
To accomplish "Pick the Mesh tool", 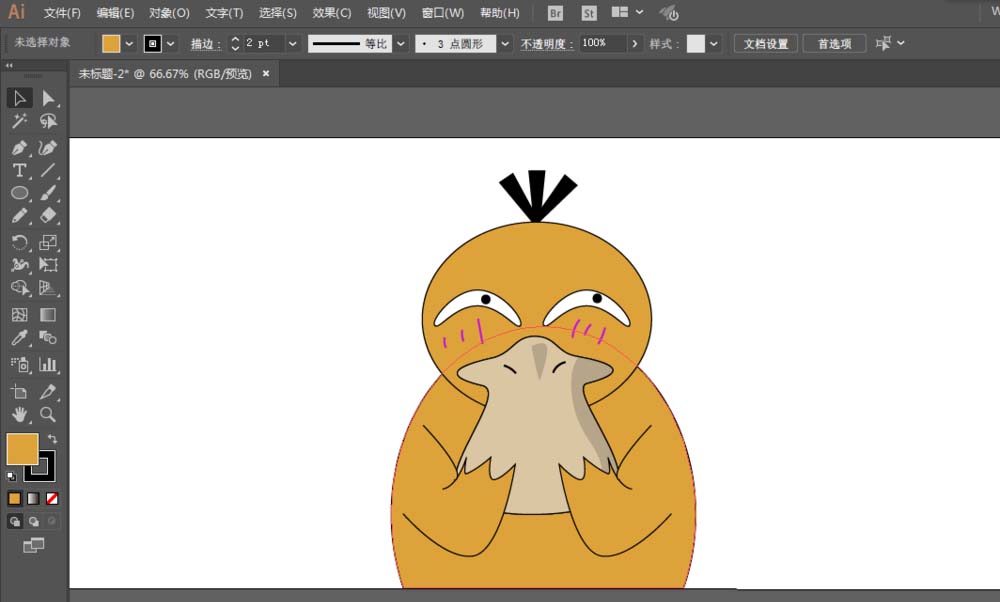I will point(19,315).
